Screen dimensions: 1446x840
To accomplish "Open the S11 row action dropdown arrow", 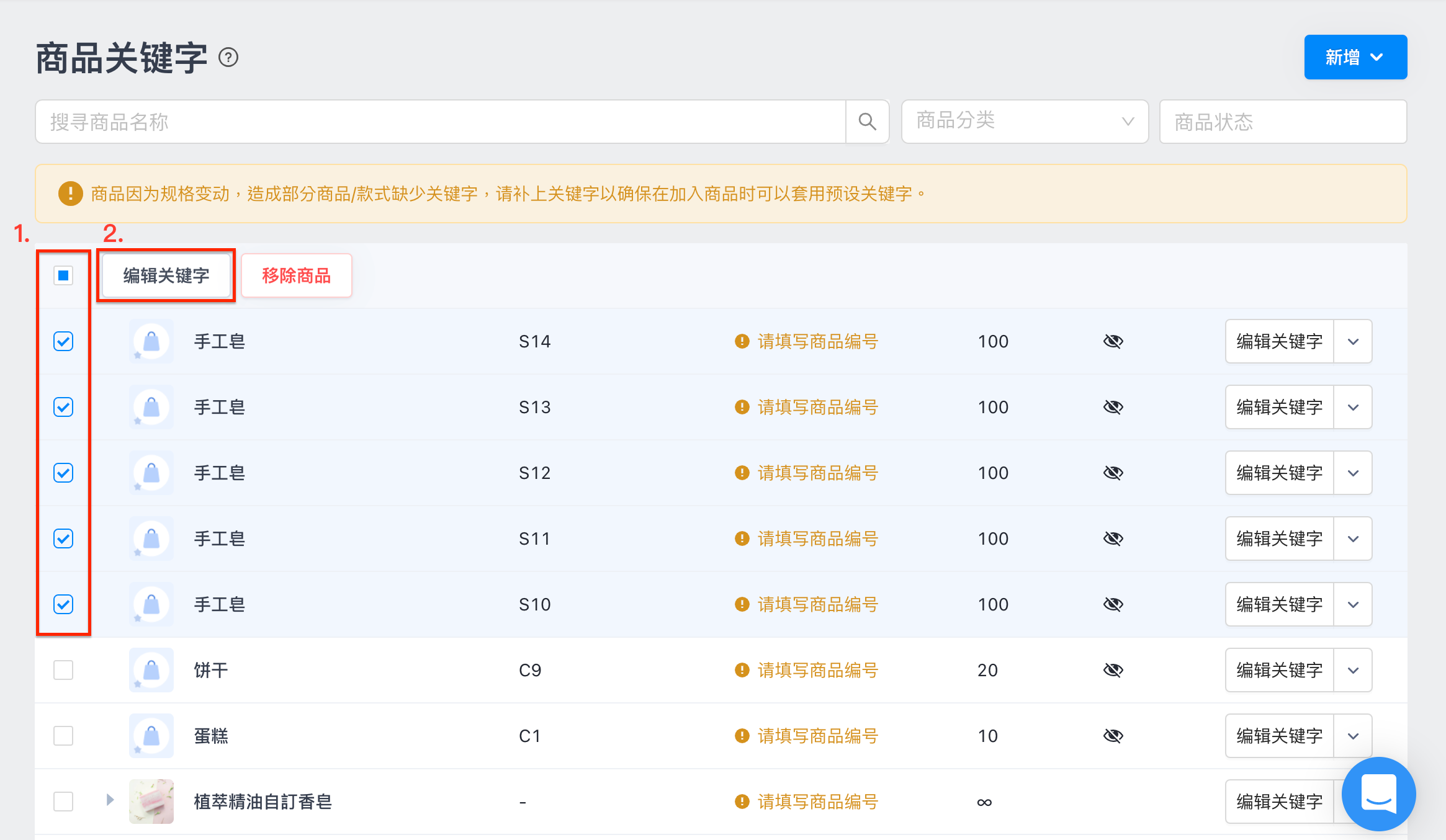I will coord(1353,538).
